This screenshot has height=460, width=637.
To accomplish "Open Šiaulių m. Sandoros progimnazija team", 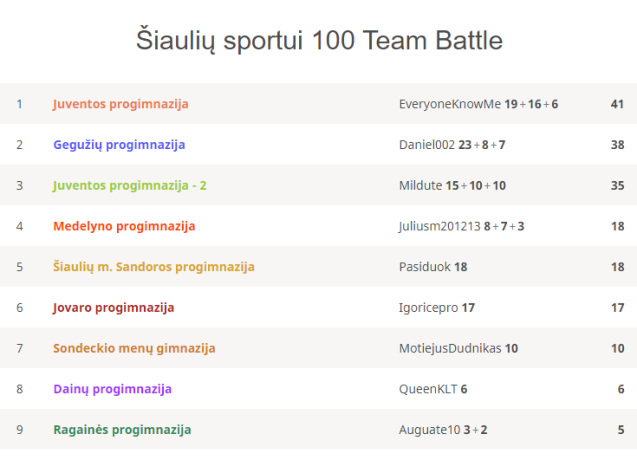I will click(153, 267).
